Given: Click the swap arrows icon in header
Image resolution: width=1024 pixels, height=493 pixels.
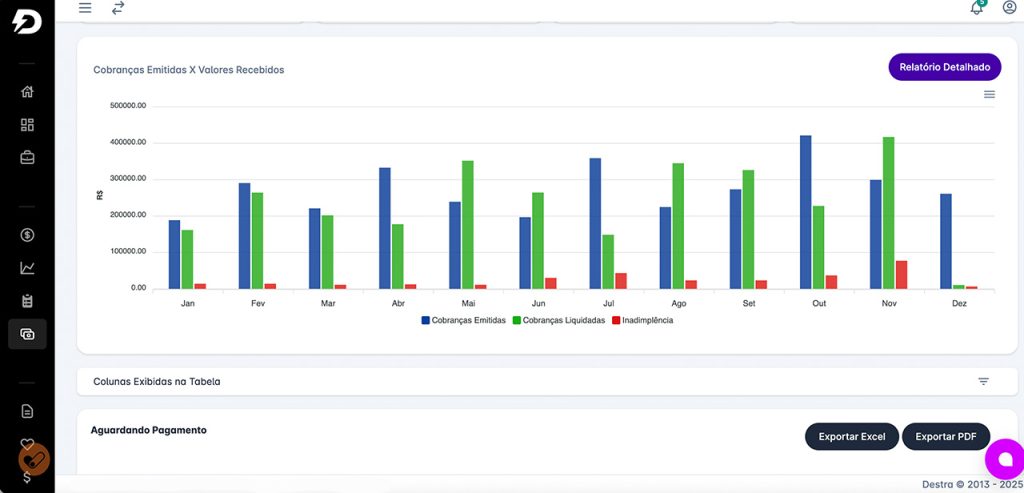Looking at the screenshot, I should (118, 8).
